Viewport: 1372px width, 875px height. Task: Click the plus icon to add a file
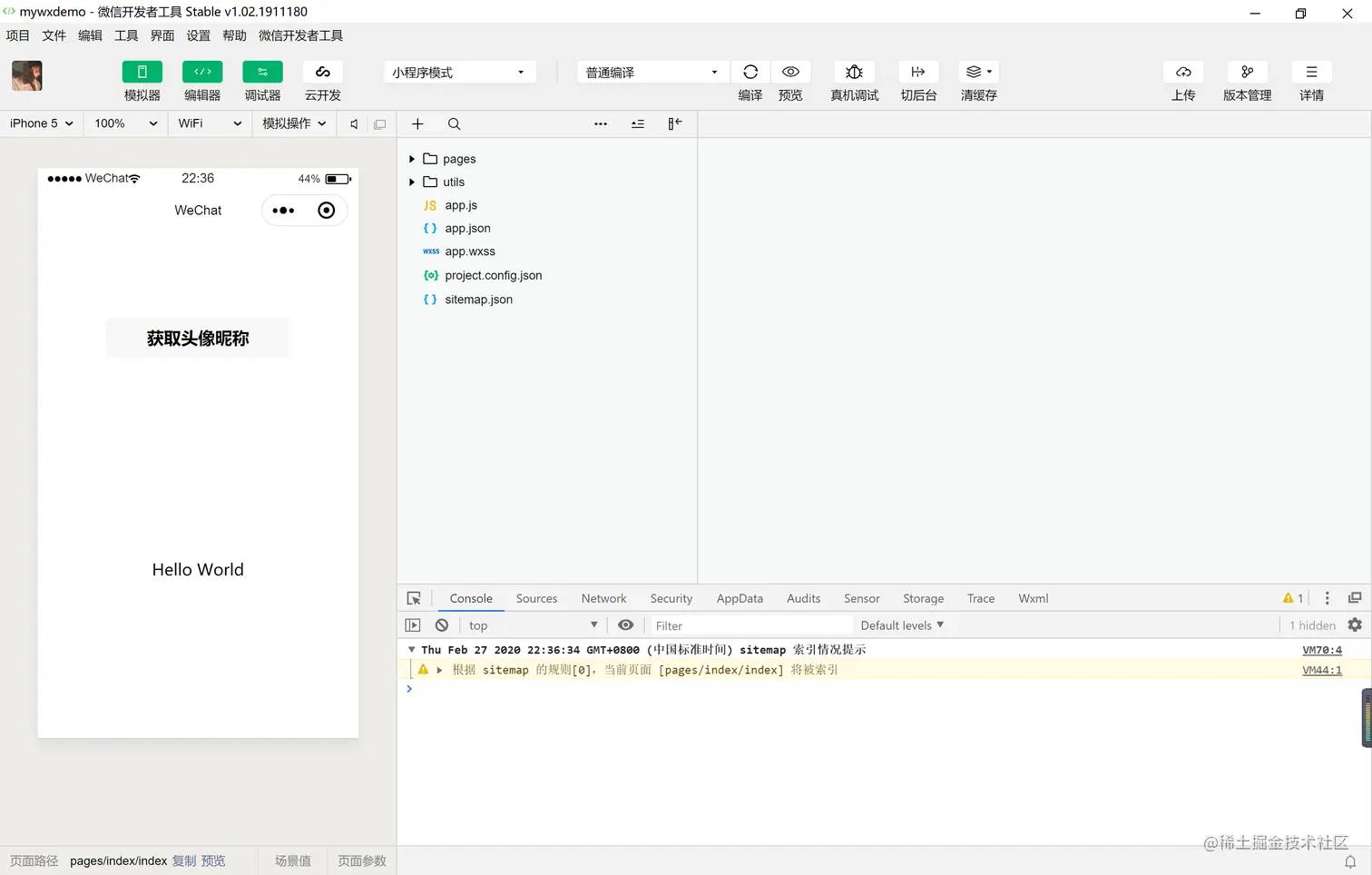tap(417, 124)
